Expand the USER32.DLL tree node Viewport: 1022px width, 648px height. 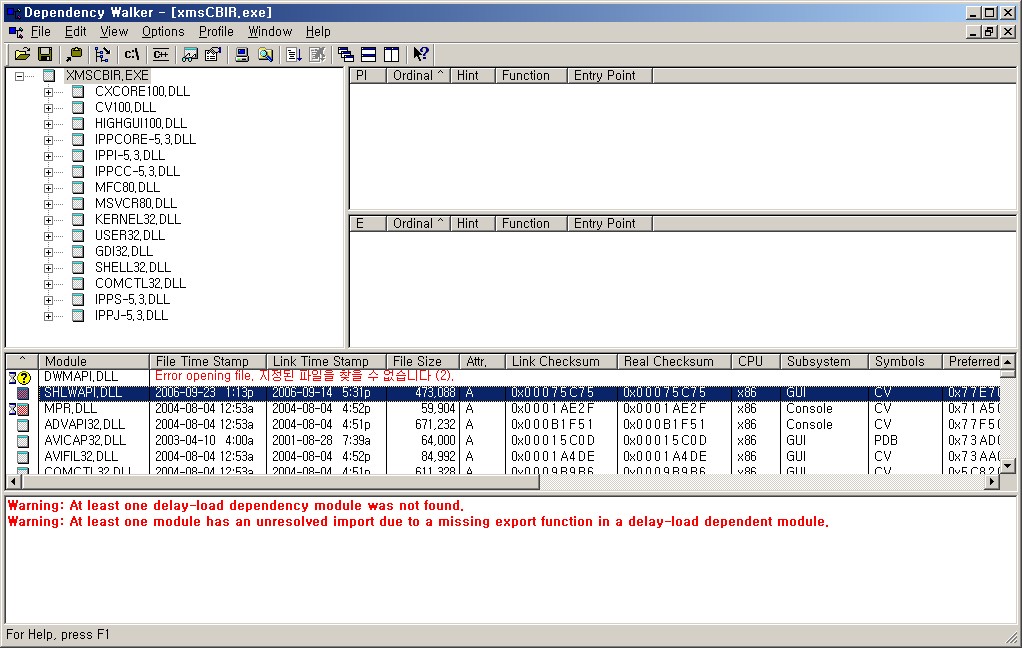tap(48, 236)
